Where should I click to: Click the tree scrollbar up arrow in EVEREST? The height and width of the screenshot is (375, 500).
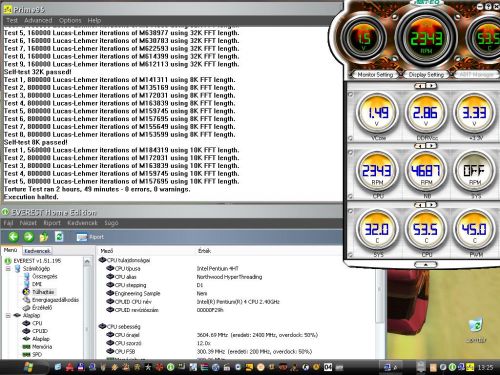(x=87, y=261)
